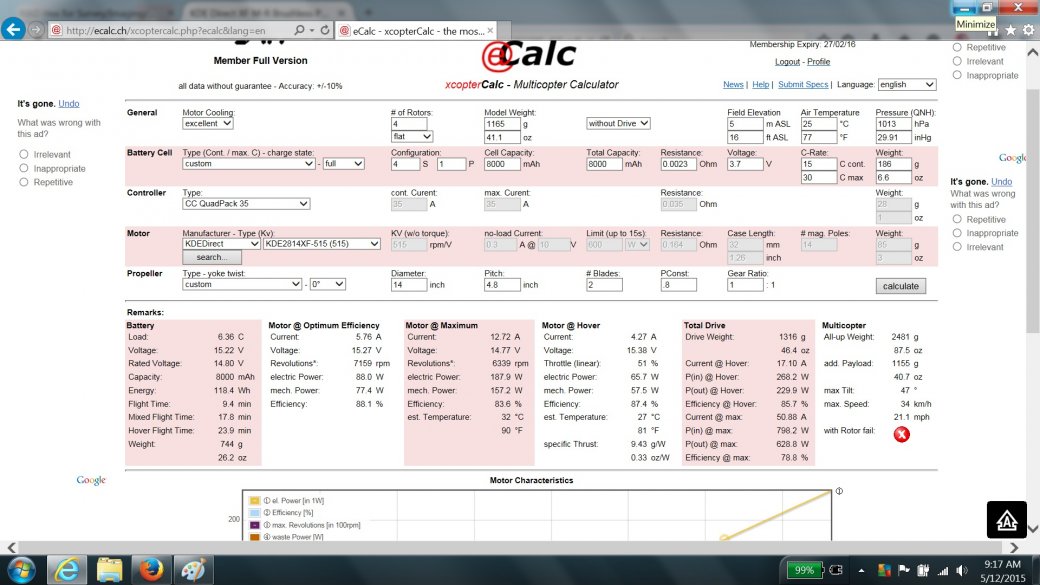The height and width of the screenshot is (585, 1040).
Task: Click Undo in the left ad panel
Action: (68, 103)
